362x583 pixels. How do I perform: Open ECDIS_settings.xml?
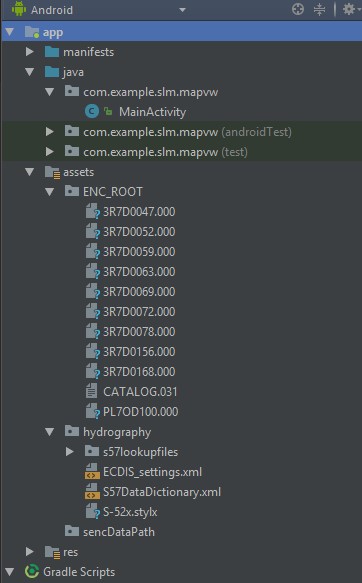(x=152, y=472)
